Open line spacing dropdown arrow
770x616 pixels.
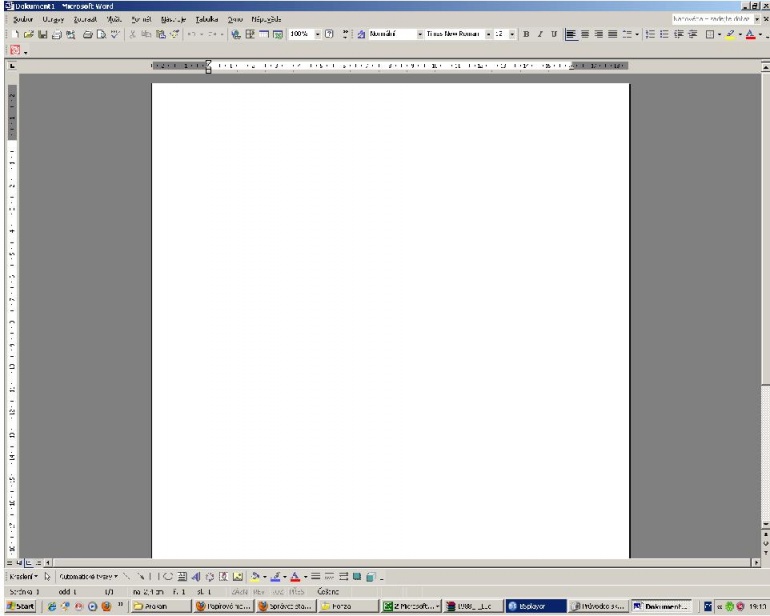(x=637, y=34)
